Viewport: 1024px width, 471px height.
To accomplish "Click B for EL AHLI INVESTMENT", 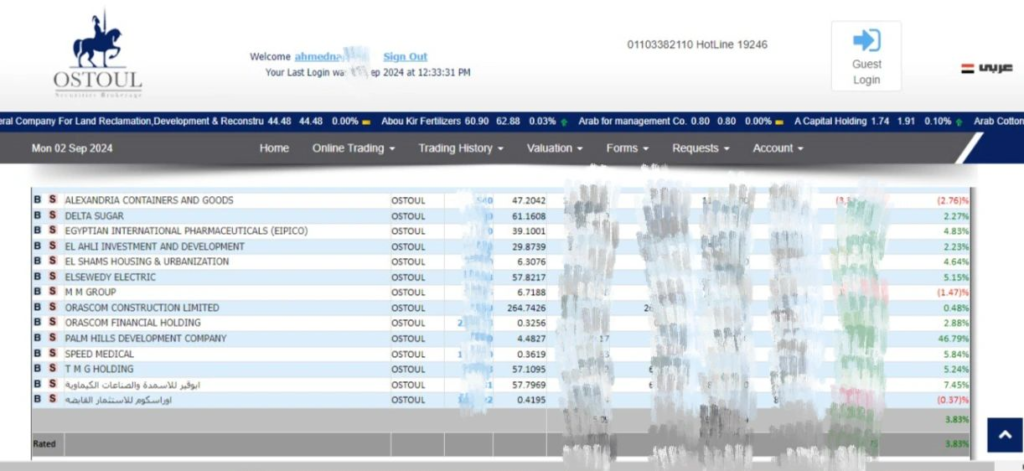I will click(37, 246).
